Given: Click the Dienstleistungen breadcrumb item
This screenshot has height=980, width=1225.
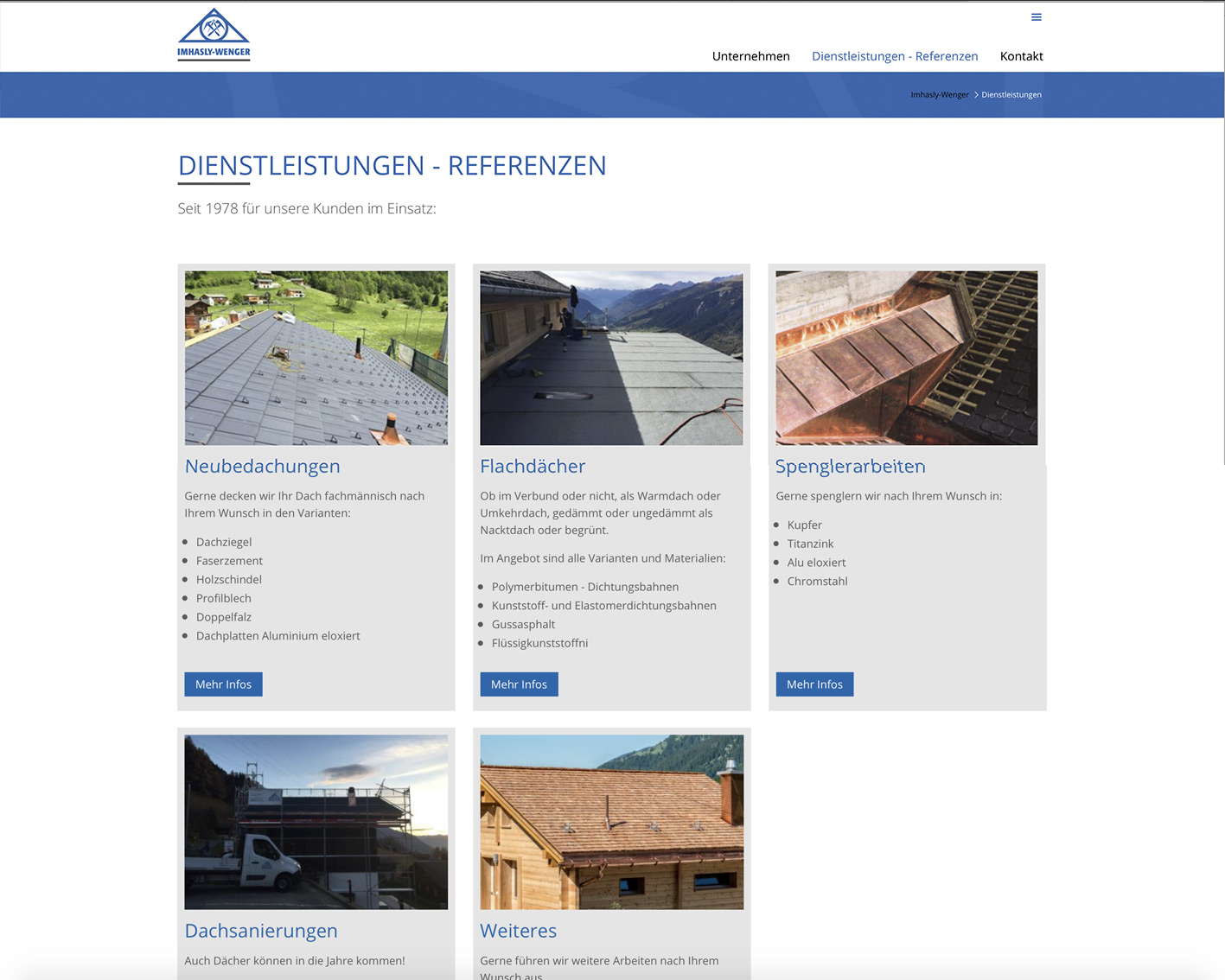Looking at the screenshot, I should 1011,95.
